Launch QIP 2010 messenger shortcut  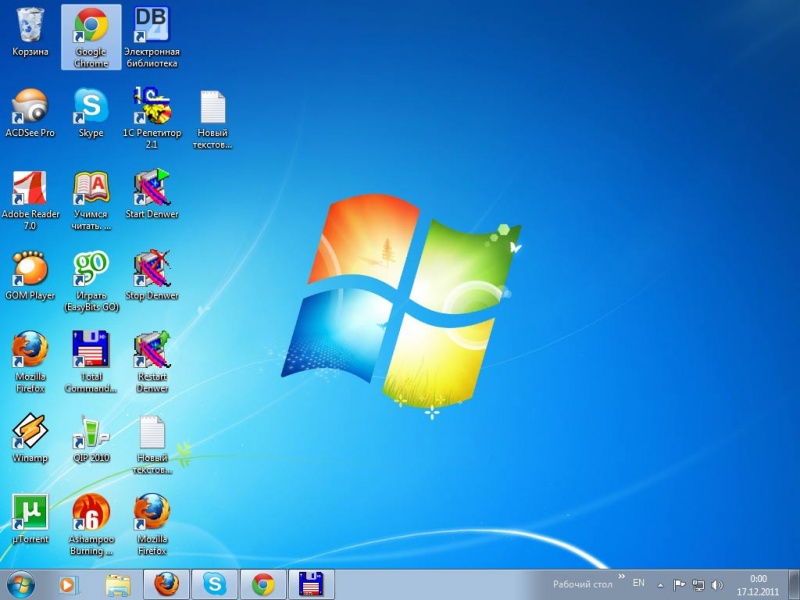coord(91,432)
